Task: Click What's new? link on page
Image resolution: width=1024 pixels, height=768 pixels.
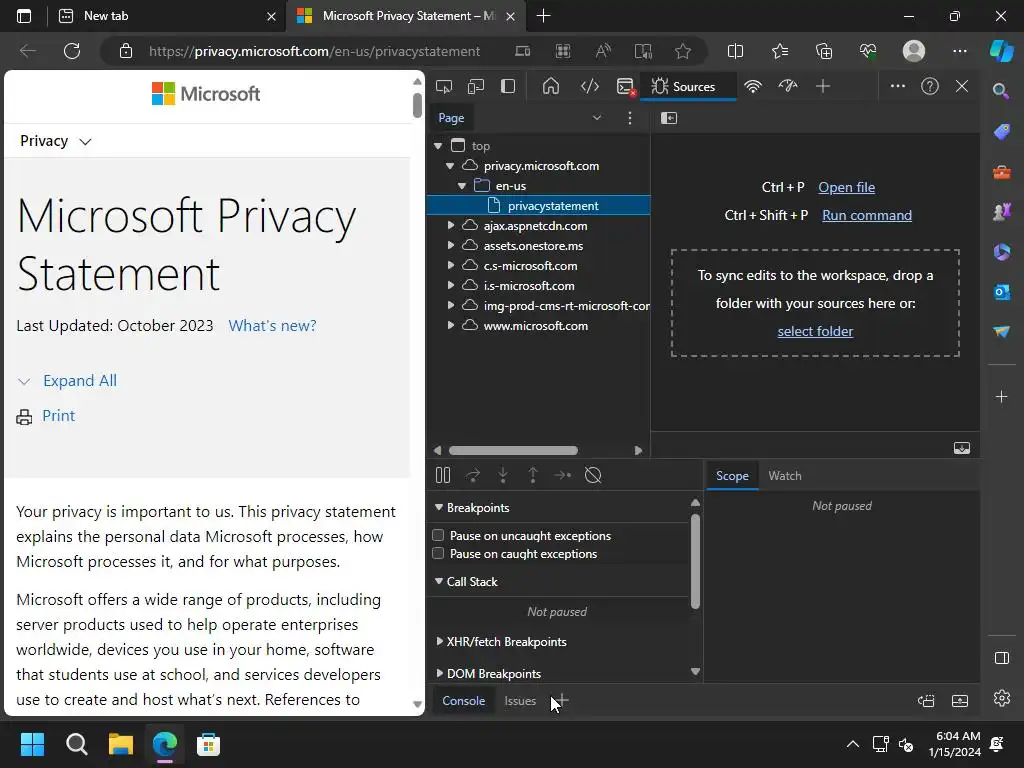Action: (x=272, y=326)
